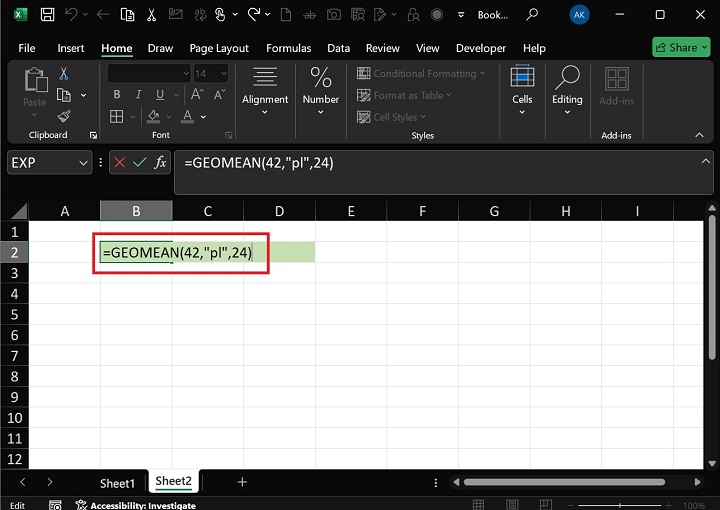
Task: Switch to the Data tab
Action: 338,48
